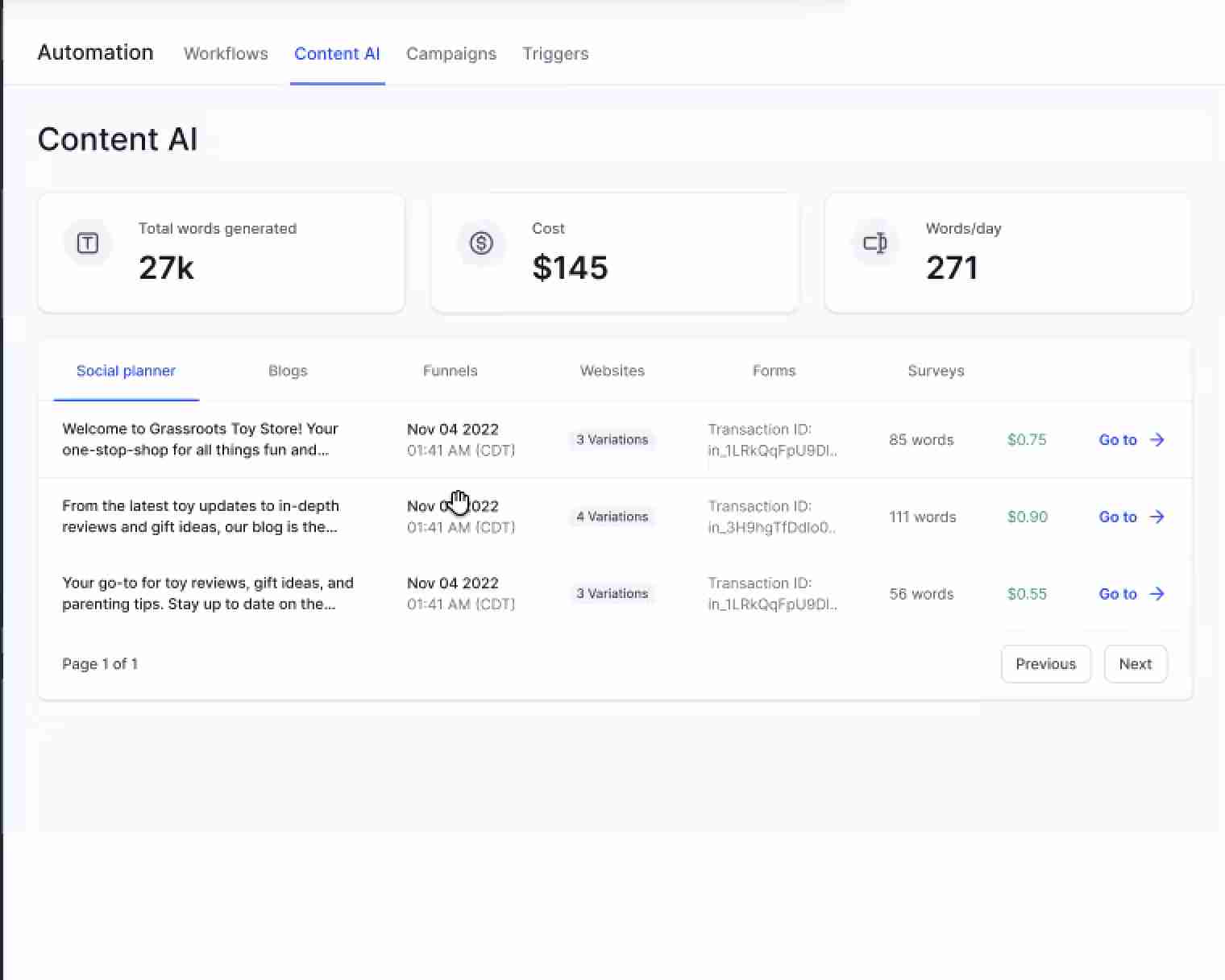The image size is (1225, 980).
Task: Click the 271 words/day value
Action: 952,268
